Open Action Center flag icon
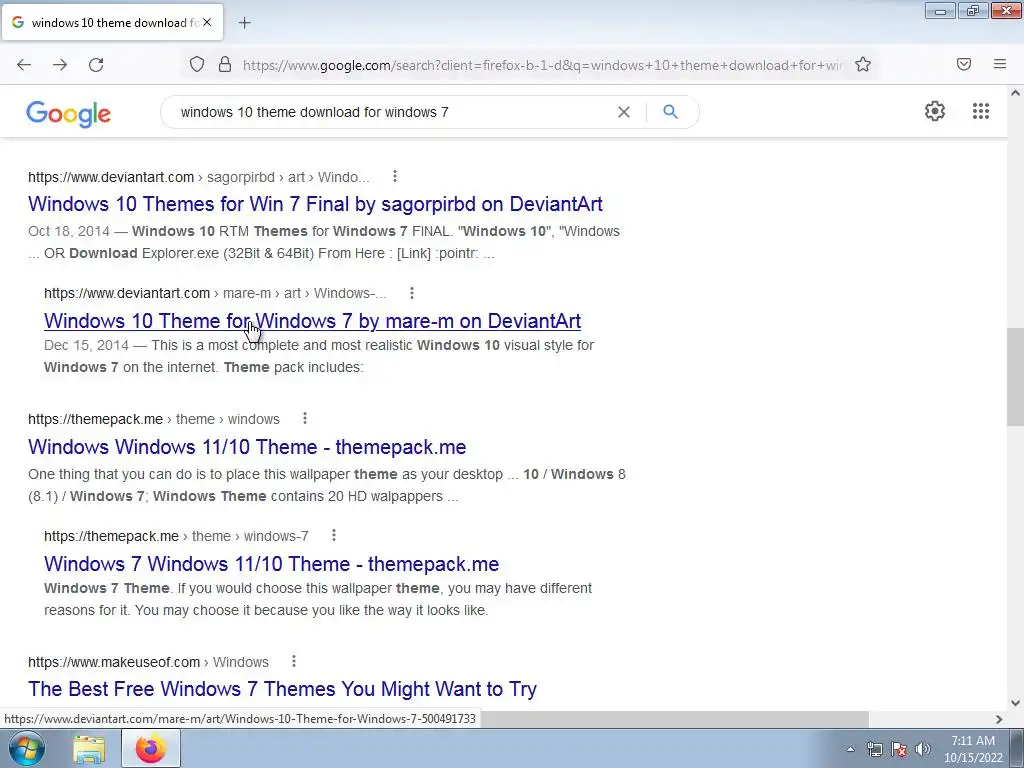This screenshot has height=768, width=1024. (899, 749)
